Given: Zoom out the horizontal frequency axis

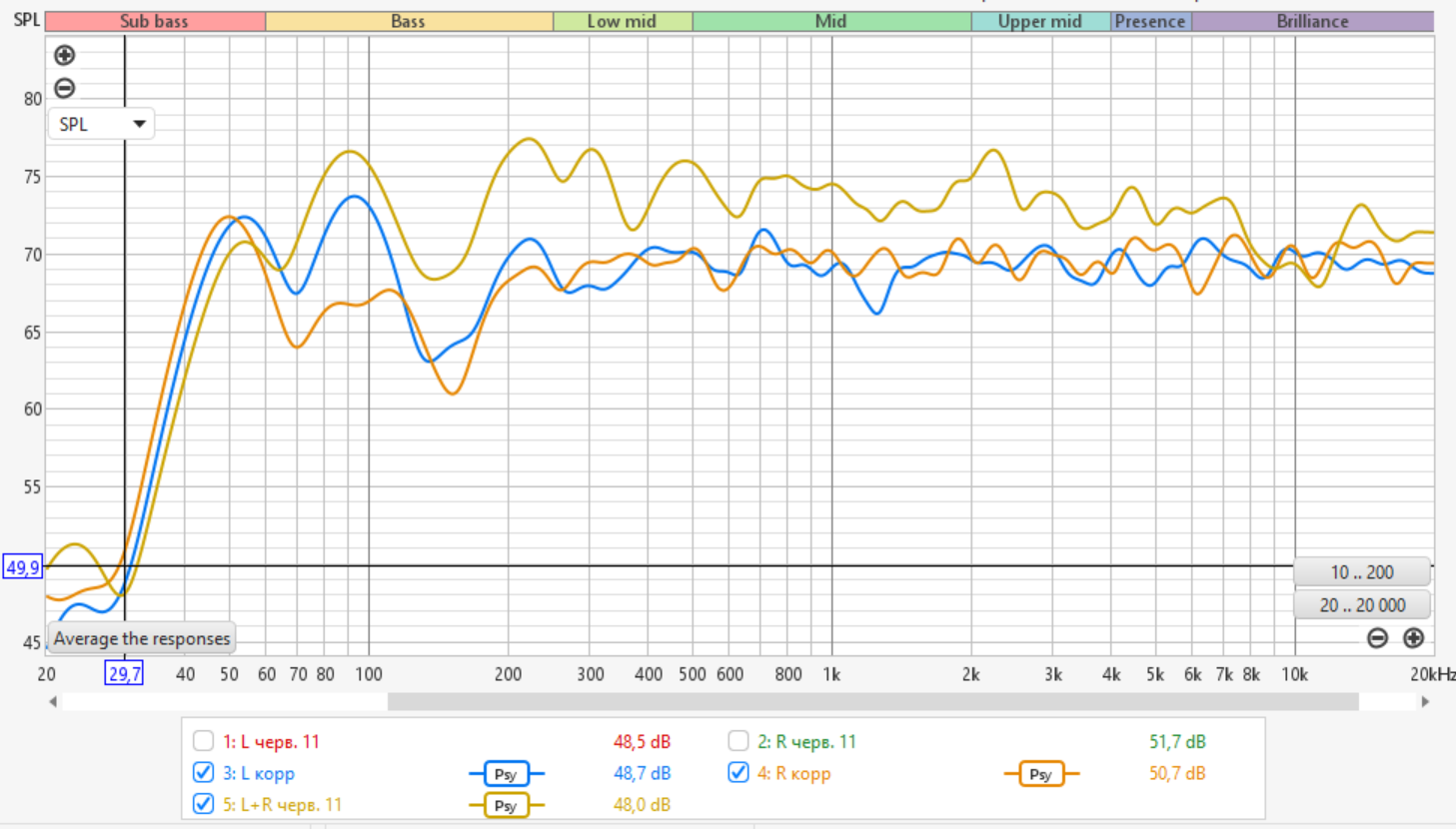Looking at the screenshot, I should 1377,638.
